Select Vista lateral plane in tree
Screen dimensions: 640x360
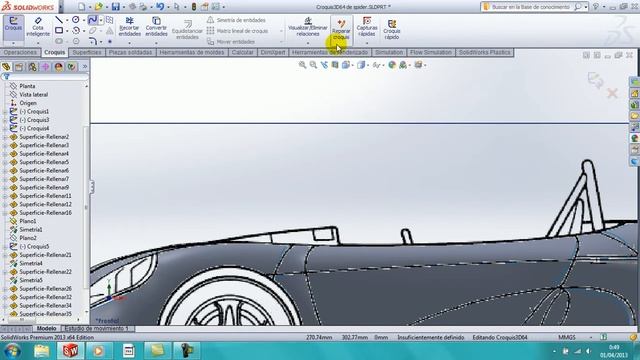(34, 94)
